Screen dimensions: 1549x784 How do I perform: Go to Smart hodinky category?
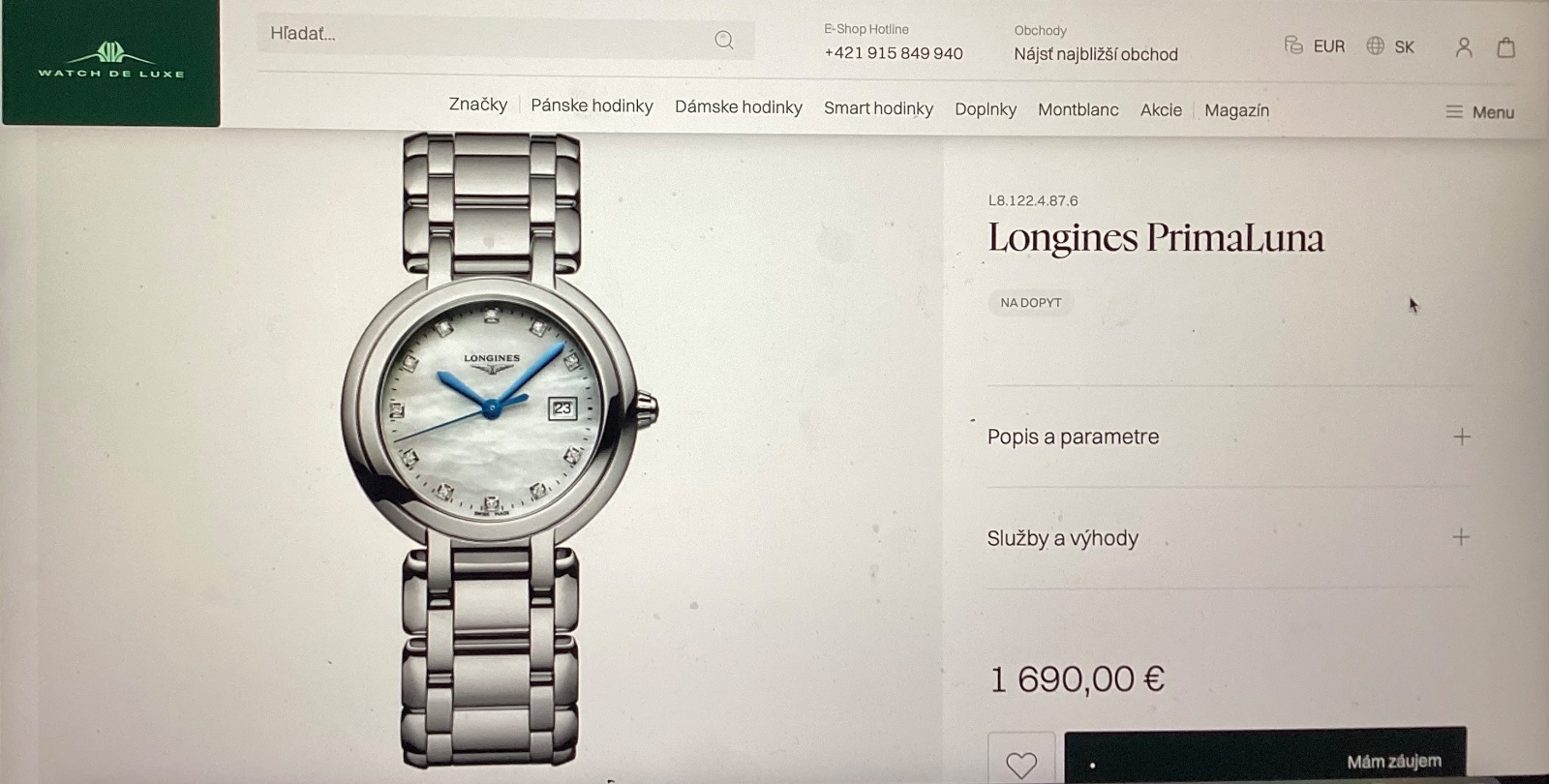point(878,108)
